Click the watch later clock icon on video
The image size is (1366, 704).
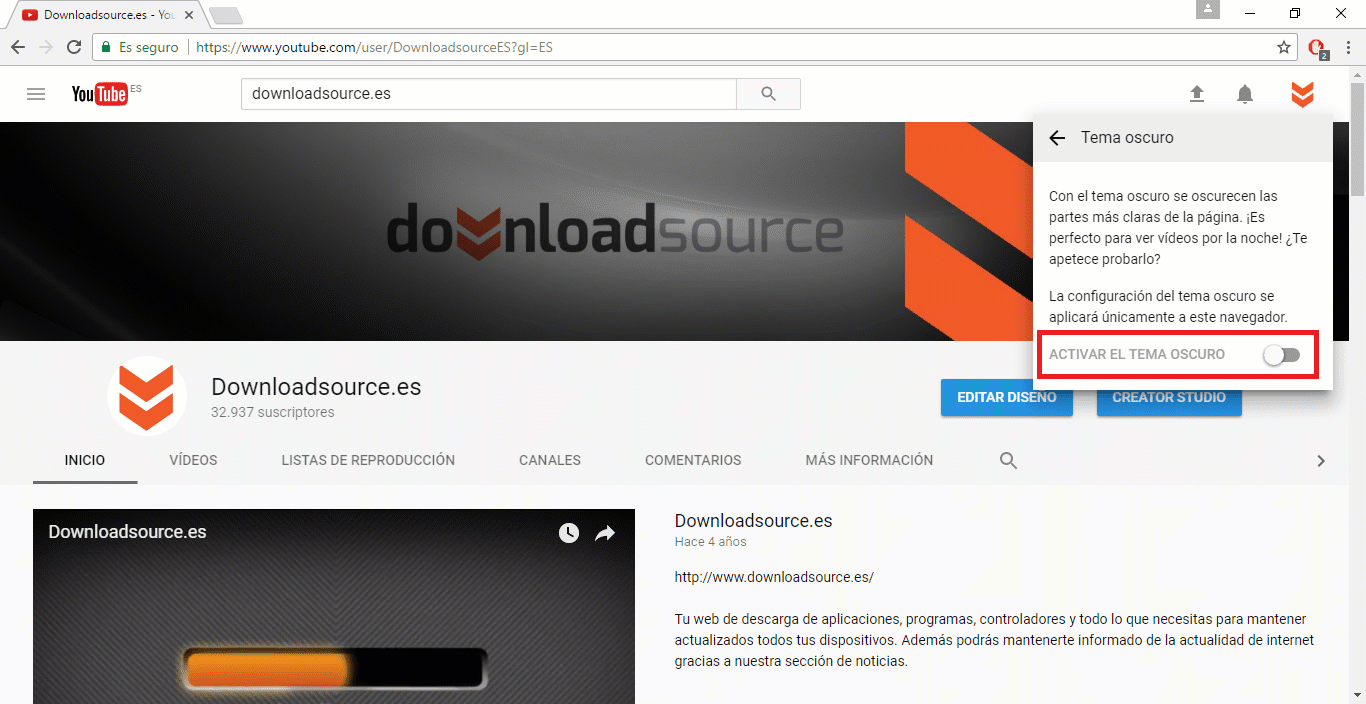coord(569,533)
